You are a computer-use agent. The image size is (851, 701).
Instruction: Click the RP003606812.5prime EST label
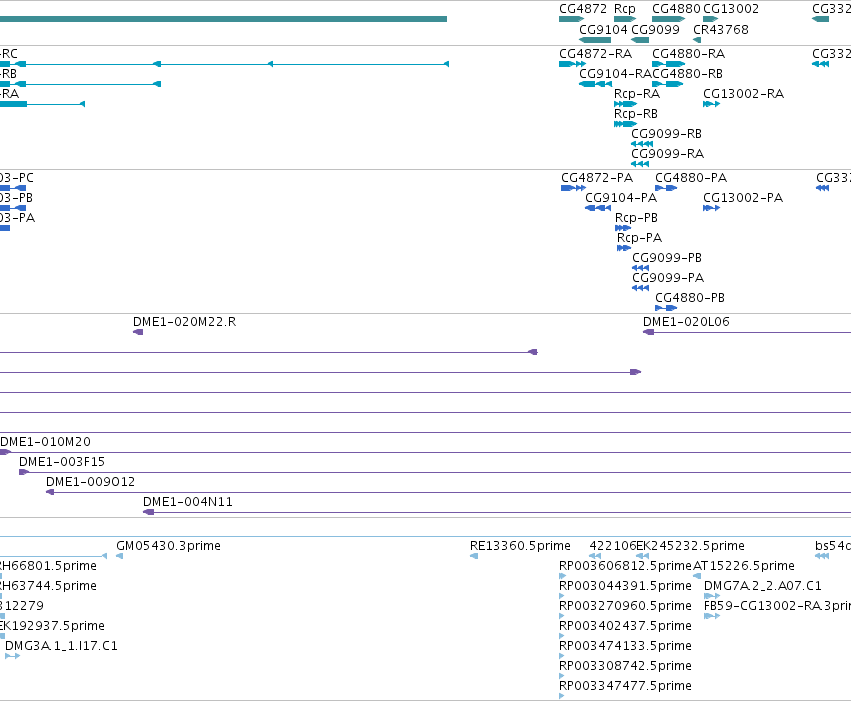point(625,566)
